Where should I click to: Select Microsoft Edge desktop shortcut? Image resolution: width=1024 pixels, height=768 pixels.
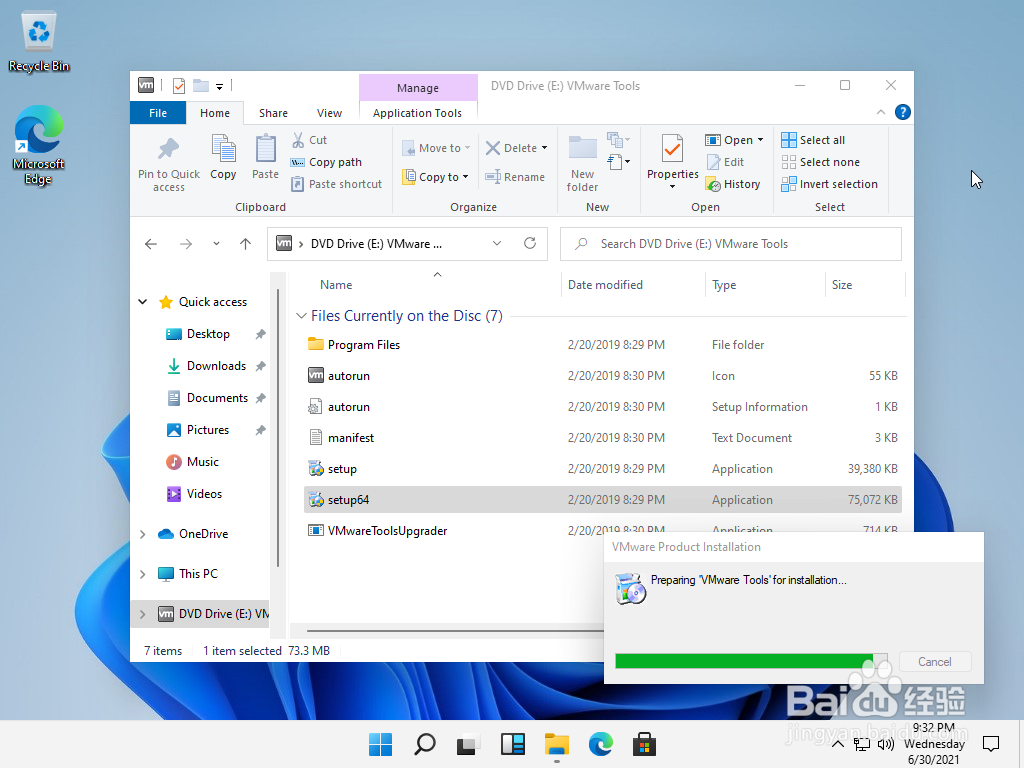[39, 146]
